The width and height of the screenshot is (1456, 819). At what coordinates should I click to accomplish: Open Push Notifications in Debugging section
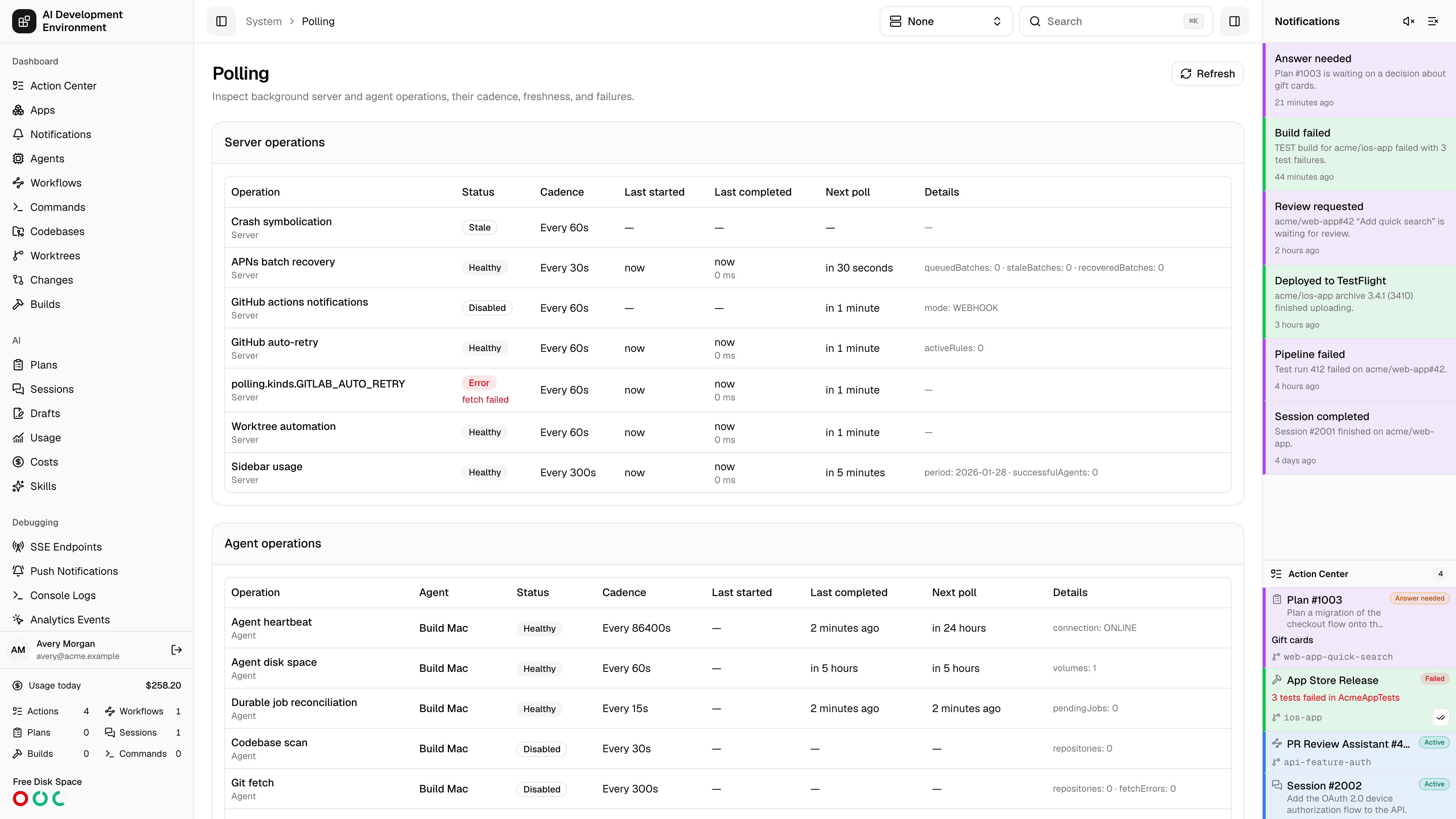click(x=97, y=571)
